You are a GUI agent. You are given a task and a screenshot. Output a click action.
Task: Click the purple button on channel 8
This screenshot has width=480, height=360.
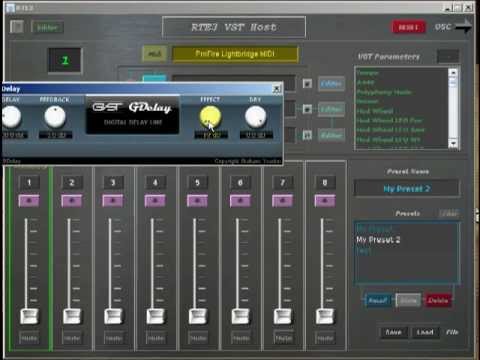[x=325, y=201]
